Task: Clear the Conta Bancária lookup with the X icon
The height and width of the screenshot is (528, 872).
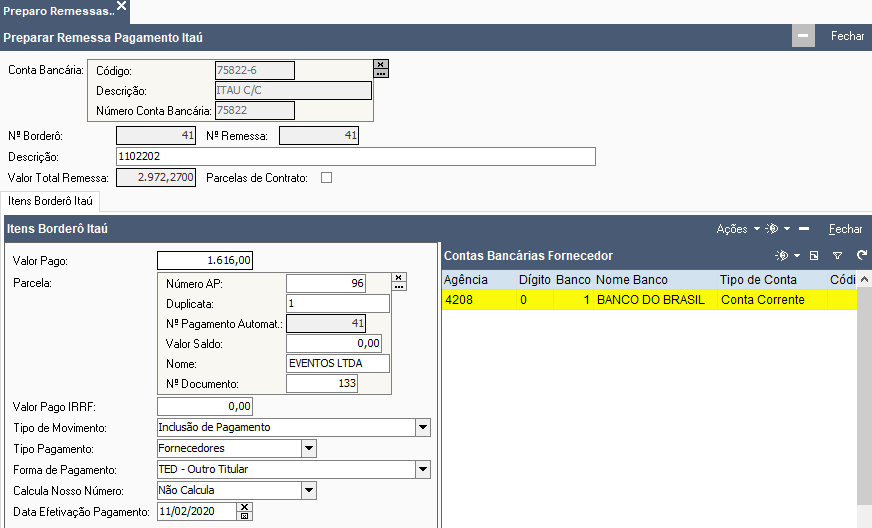Action: point(381,64)
